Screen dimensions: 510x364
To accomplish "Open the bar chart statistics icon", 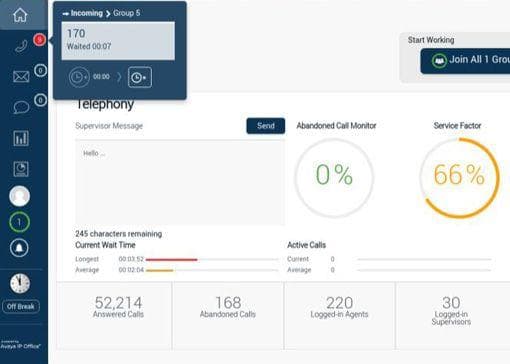I will 21,138.
